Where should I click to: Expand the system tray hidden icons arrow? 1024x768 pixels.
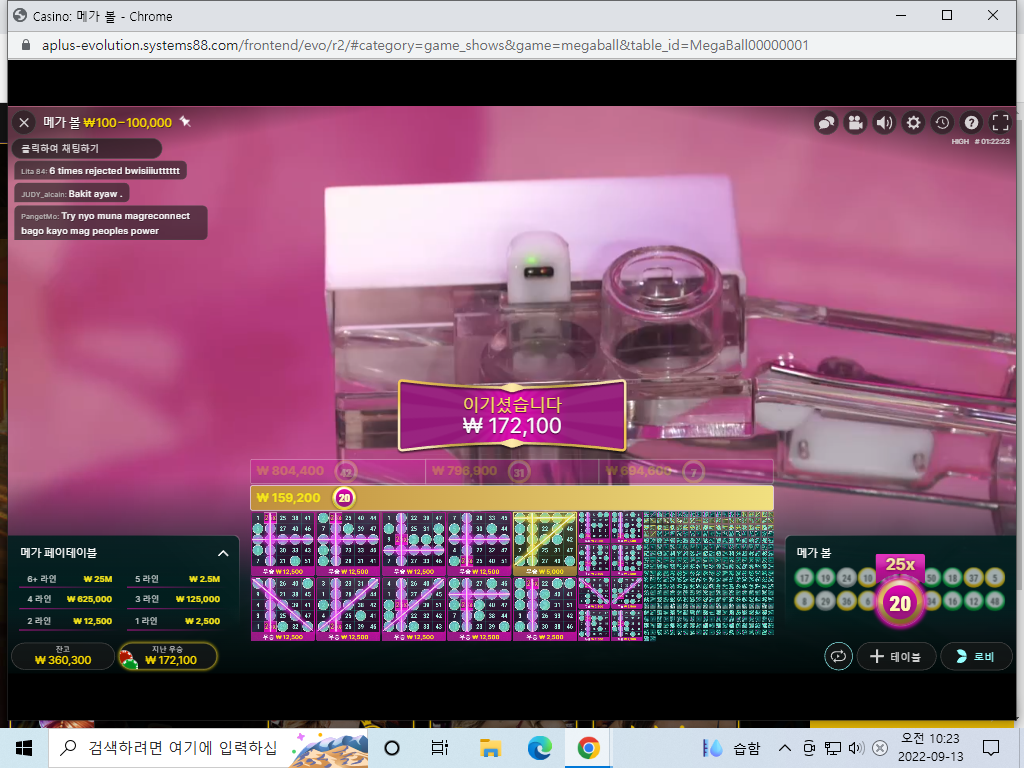click(784, 748)
